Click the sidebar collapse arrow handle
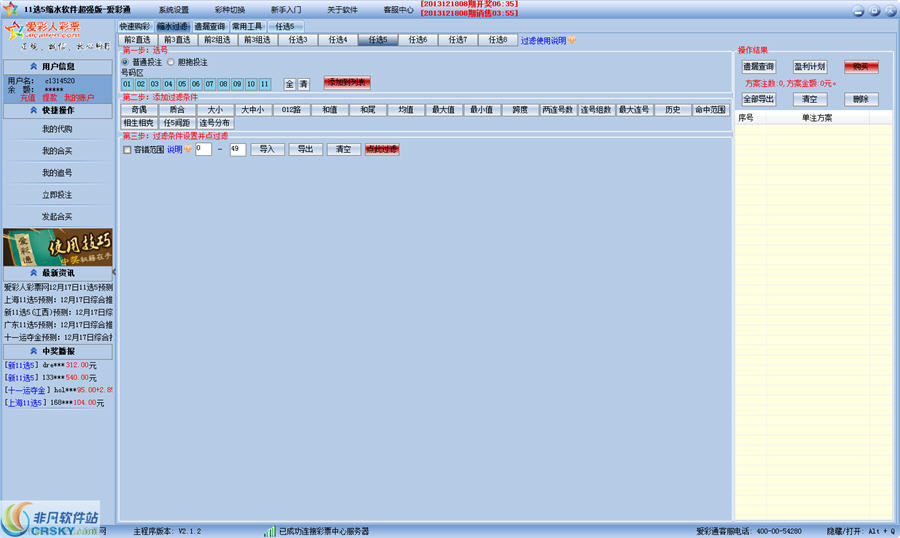The image size is (900, 538). click(114, 272)
